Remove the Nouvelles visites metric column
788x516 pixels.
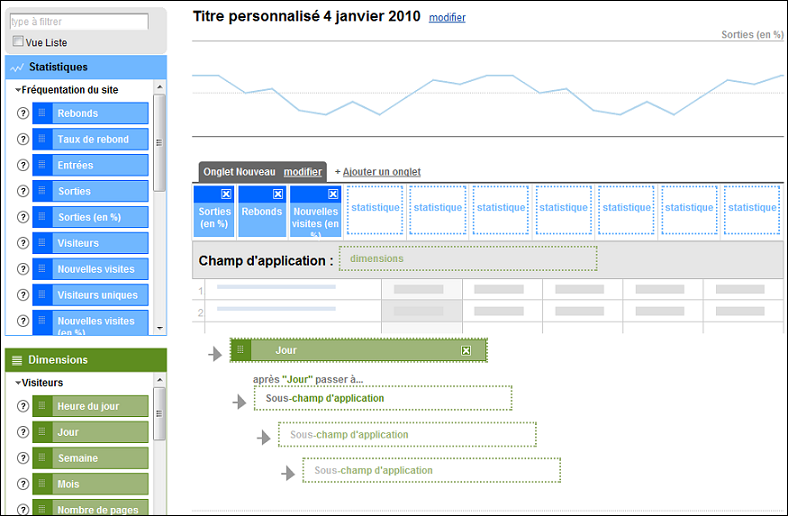tap(333, 194)
